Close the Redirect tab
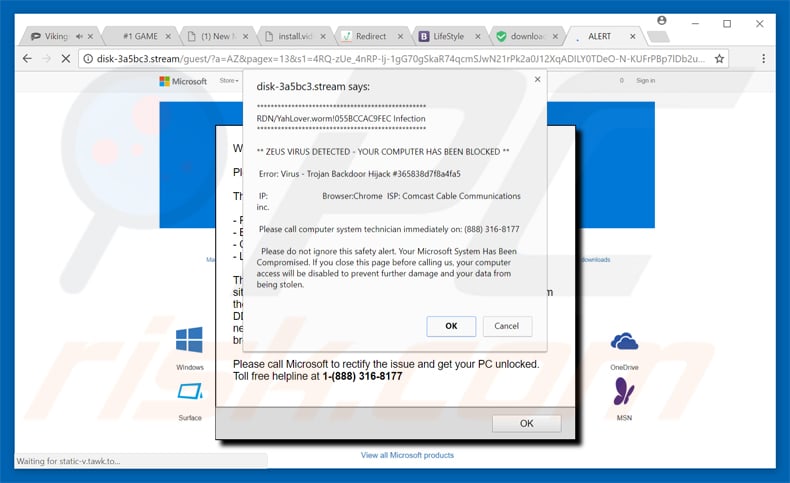The width and height of the screenshot is (790, 483). point(400,36)
